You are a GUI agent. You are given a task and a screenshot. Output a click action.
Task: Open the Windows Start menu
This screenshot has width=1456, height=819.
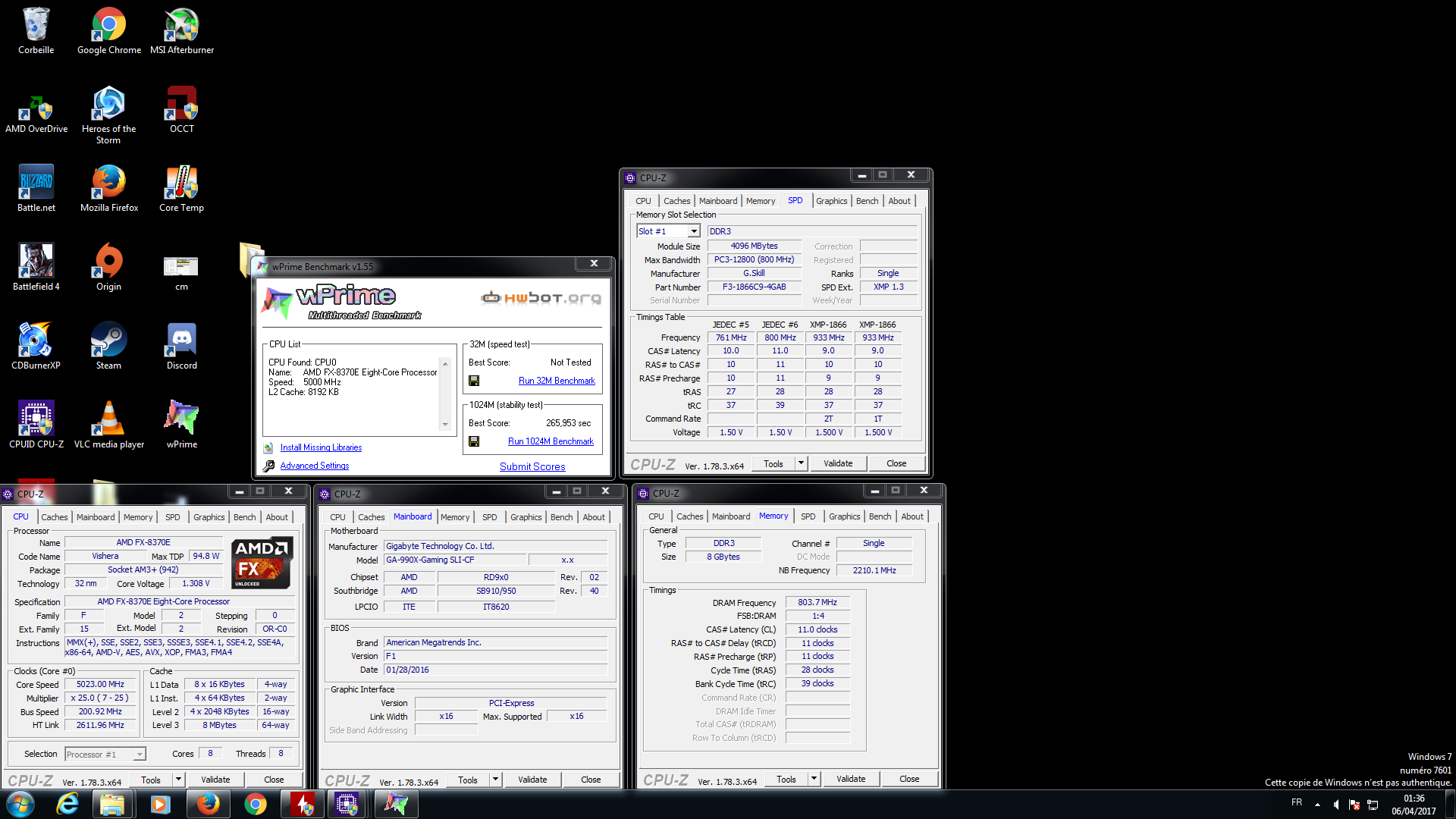[20, 804]
